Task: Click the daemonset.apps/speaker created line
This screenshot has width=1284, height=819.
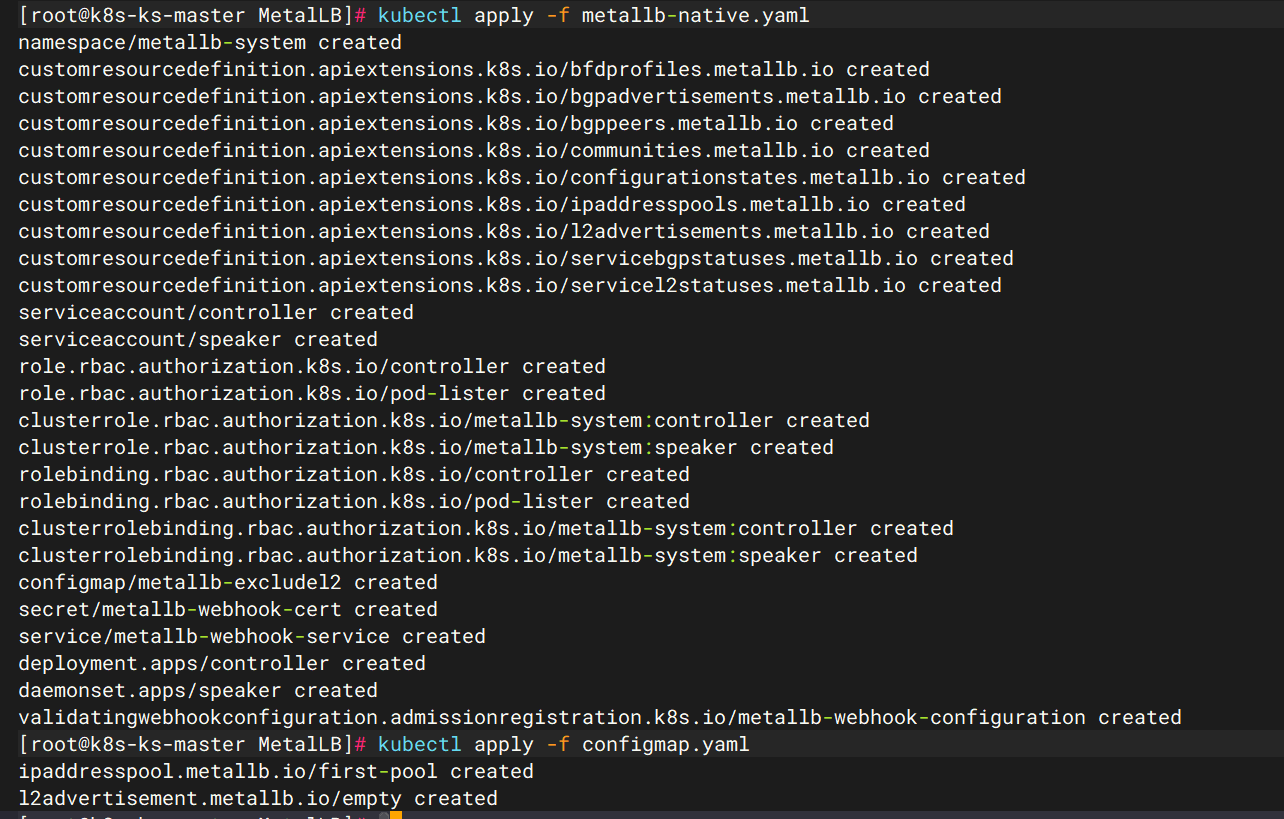Action: (x=198, y=690)
